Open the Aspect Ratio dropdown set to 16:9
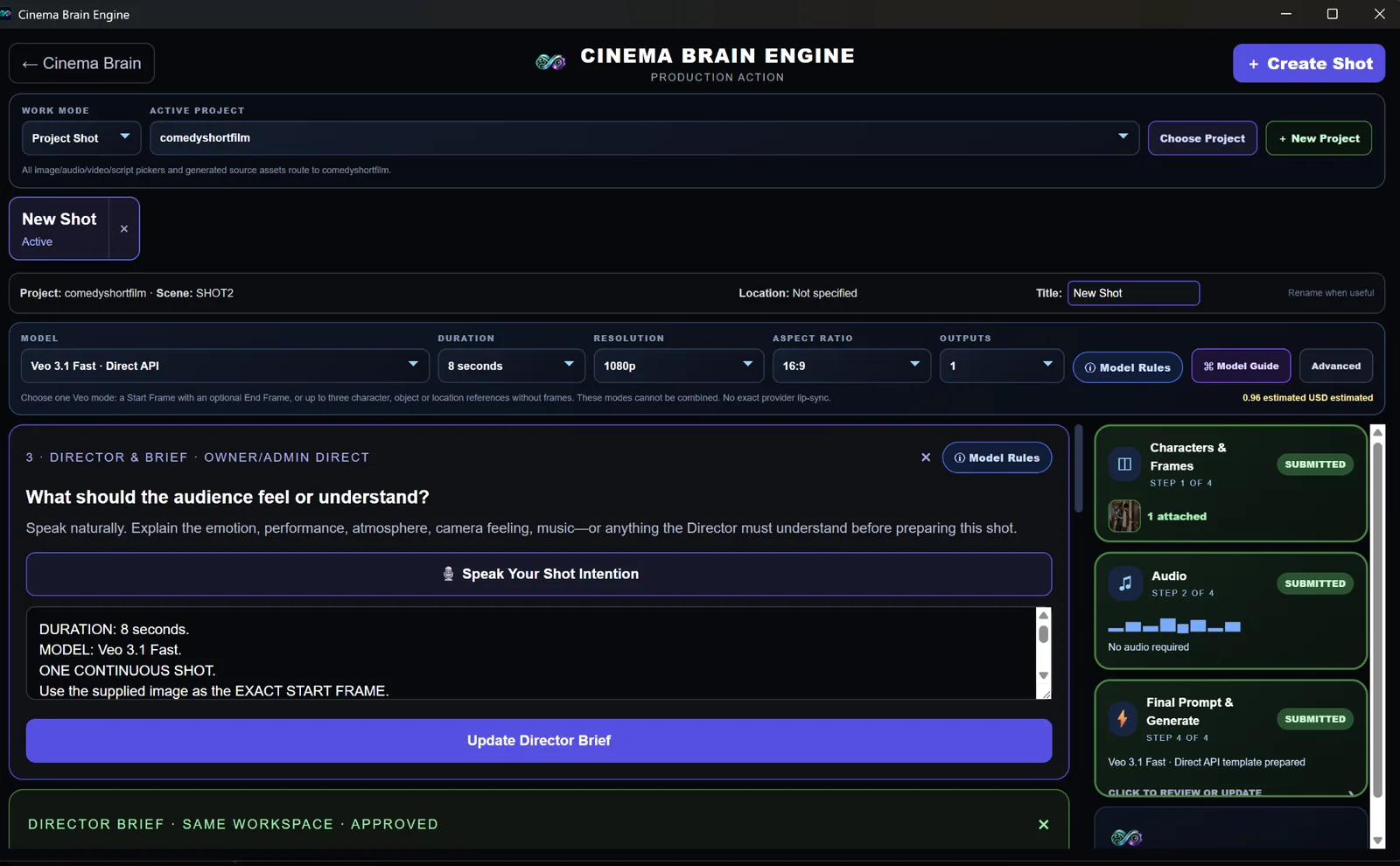Image resolution: width=1400 pixels, height=866 pixels. click(x=851, y=366)
